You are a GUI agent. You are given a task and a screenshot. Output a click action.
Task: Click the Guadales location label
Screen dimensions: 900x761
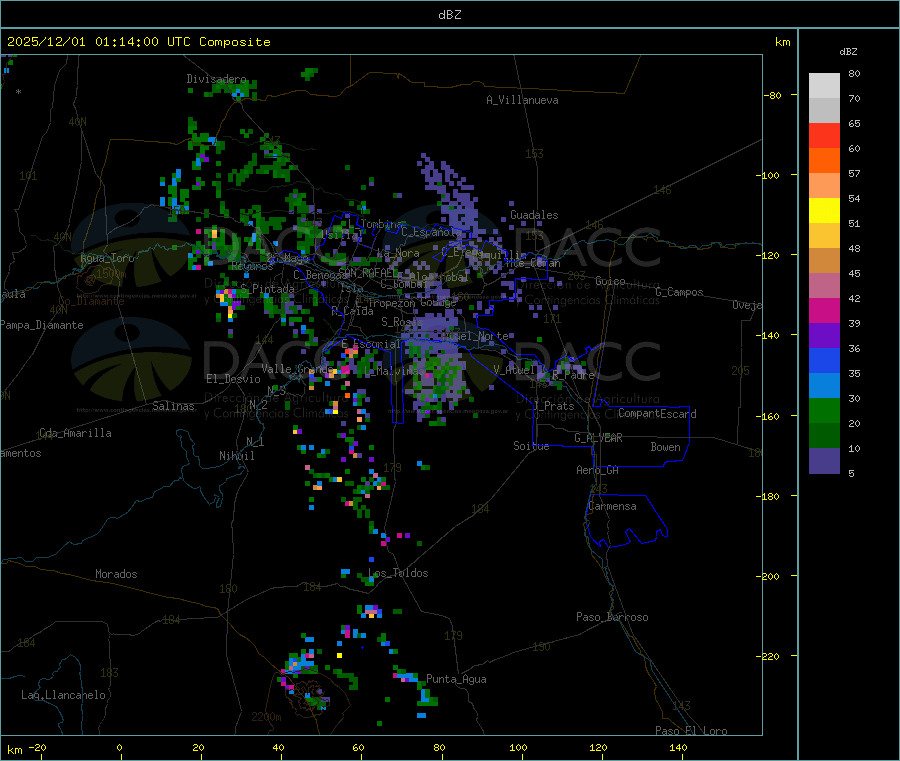[x=534, y=215]
